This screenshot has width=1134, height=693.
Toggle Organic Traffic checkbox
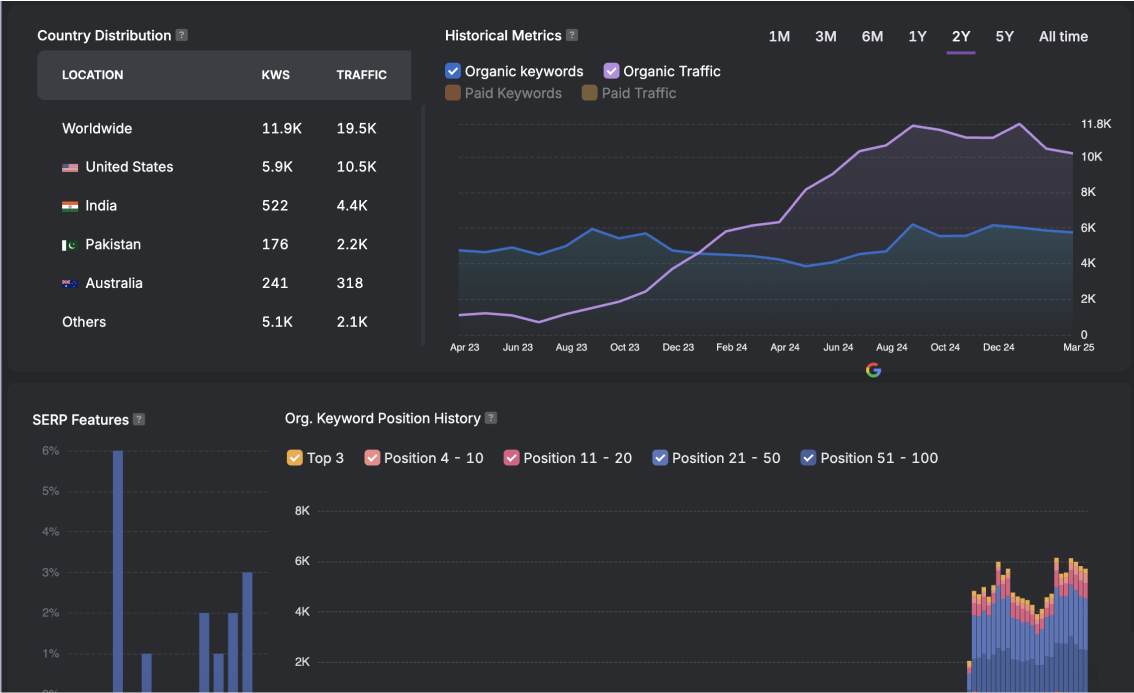pos(611,70)
